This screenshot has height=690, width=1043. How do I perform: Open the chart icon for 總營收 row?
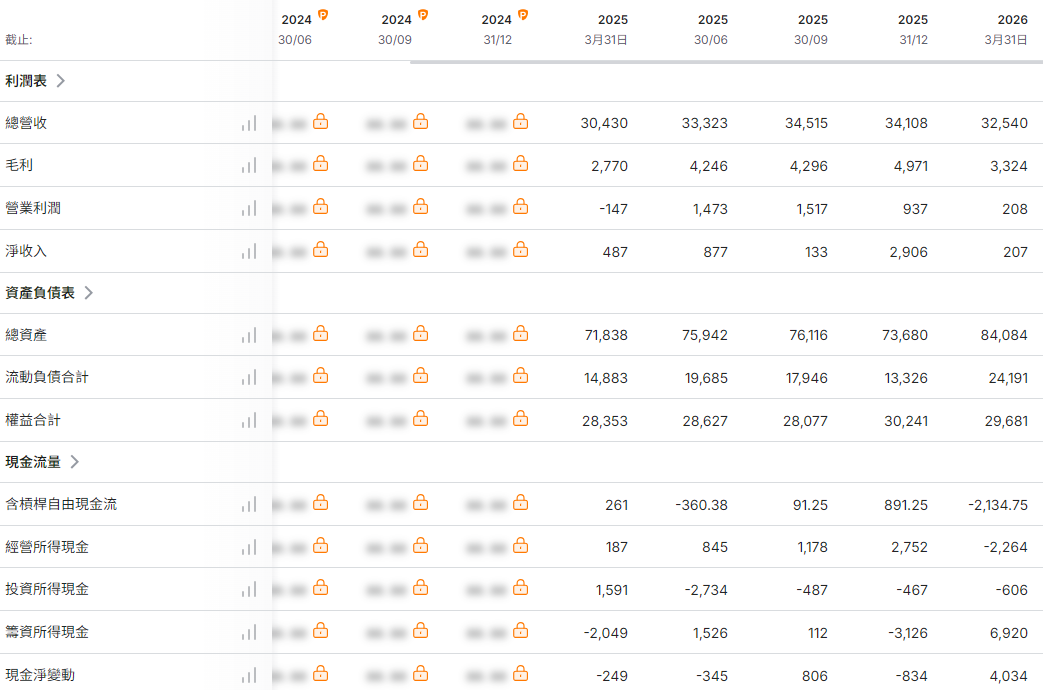tap(249, 123)
